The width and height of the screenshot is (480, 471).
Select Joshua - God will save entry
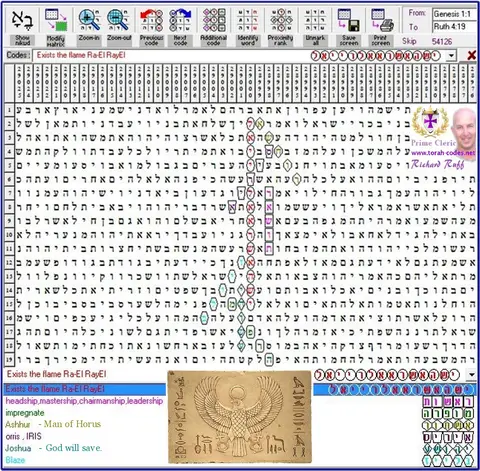[x=53, y=448]
